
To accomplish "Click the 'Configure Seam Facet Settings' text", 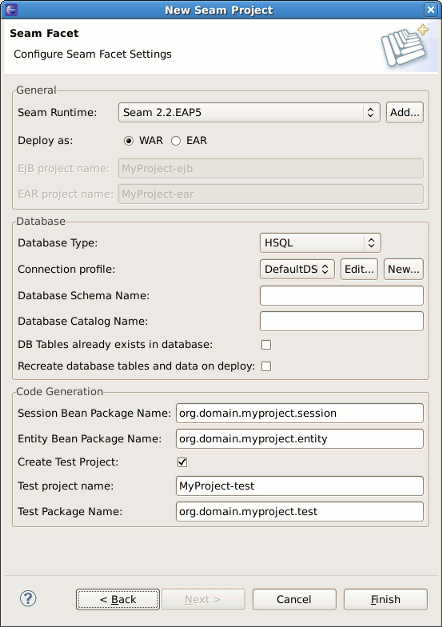I will click(92, 54).
